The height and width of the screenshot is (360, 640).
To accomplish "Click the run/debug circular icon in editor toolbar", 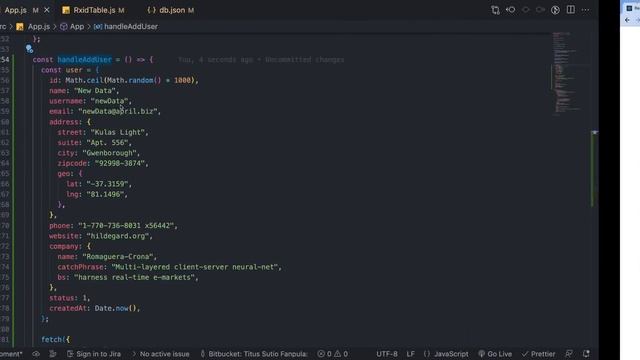I will coord(555,10).
